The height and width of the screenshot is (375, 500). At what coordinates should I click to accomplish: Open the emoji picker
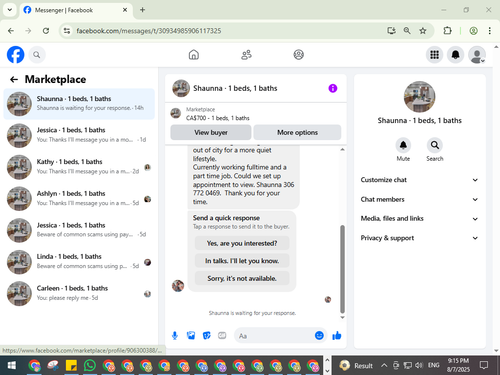click(319, 335)
